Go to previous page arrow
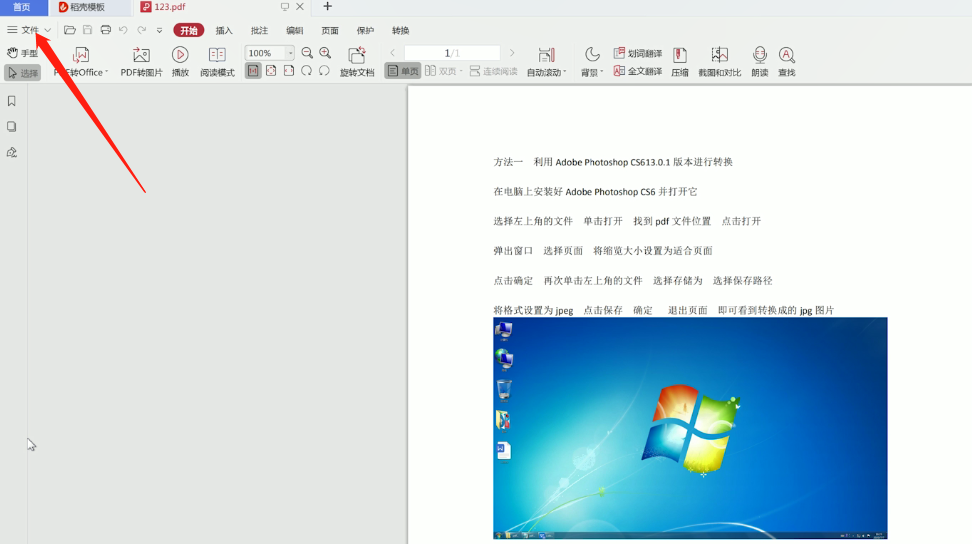972x544 pixels. pyautogui.click(x=392, y=53)
